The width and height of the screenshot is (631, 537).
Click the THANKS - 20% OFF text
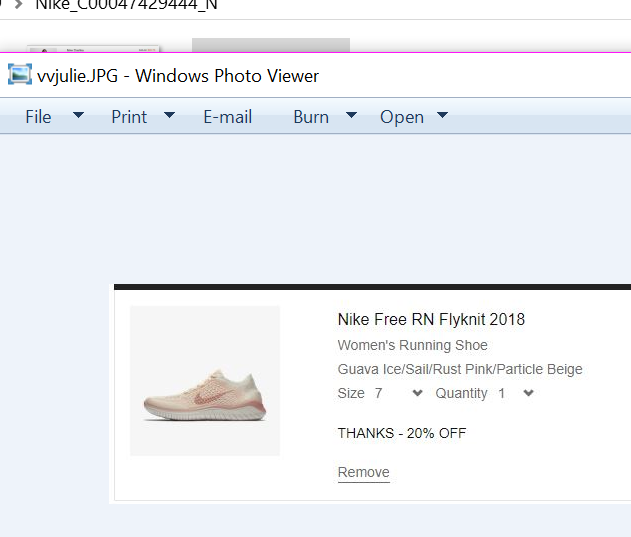coord(402,433)
